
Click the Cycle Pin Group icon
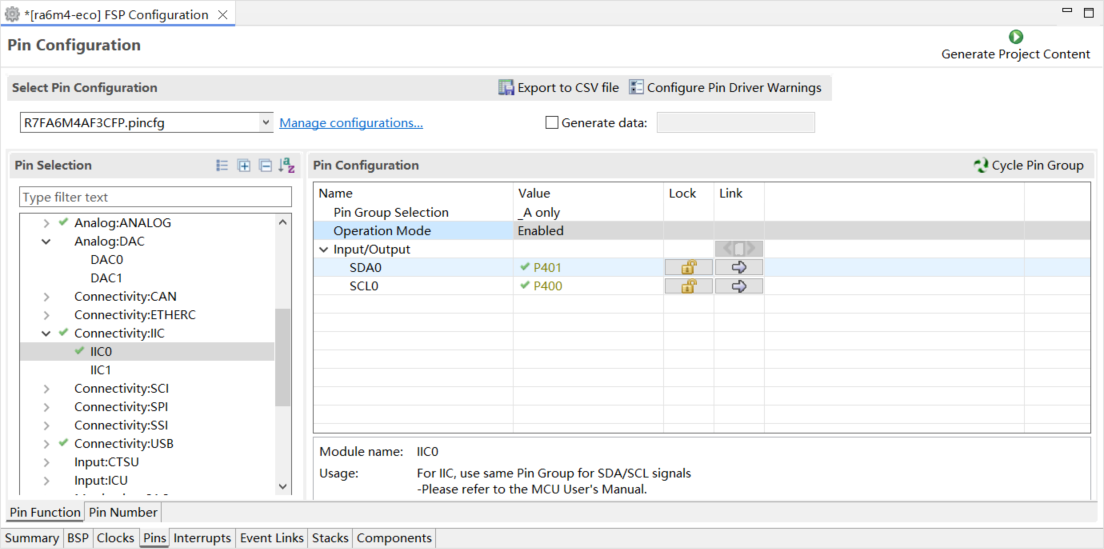point(981,165)
